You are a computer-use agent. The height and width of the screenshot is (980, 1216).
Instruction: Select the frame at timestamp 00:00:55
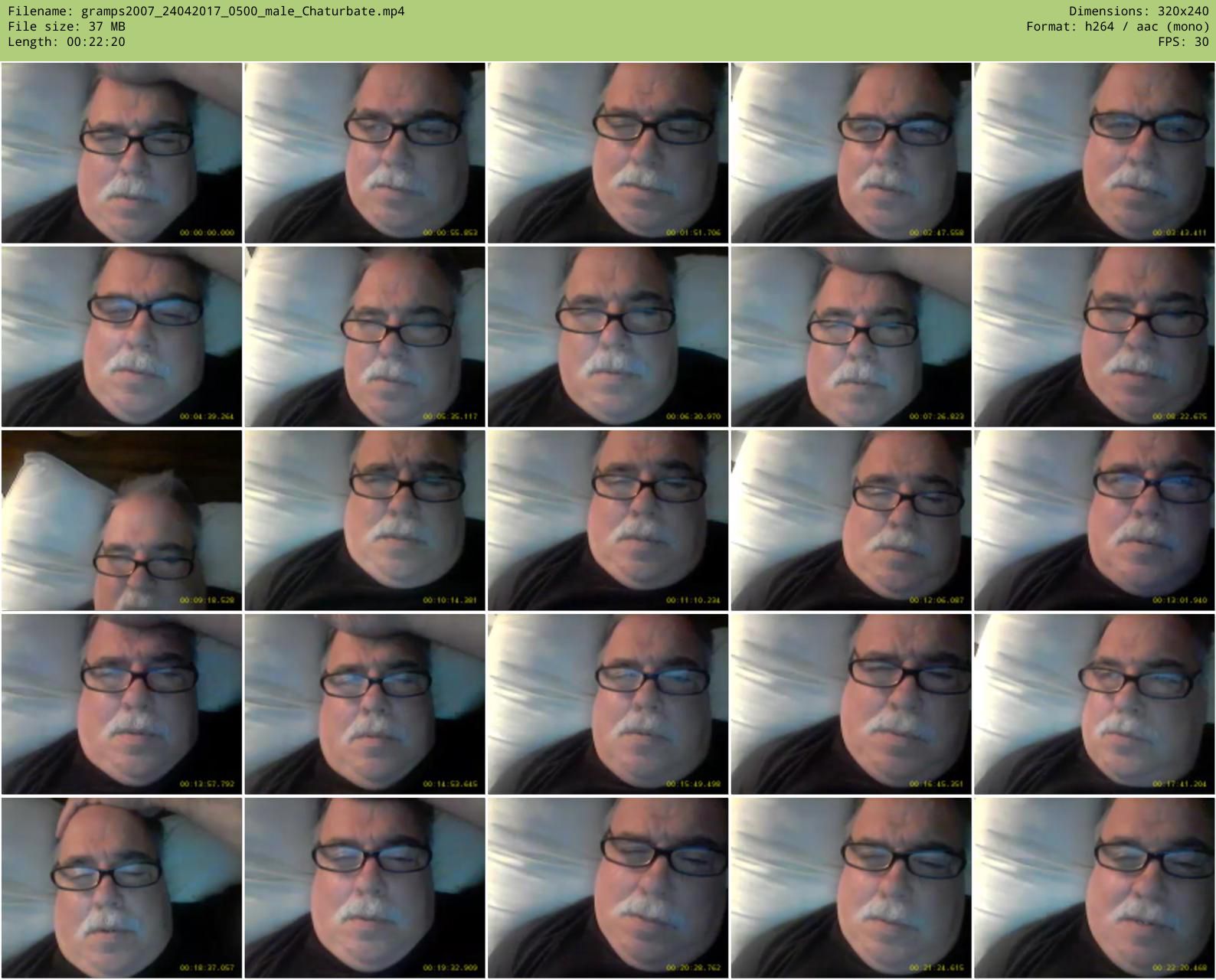click(364, 153)
